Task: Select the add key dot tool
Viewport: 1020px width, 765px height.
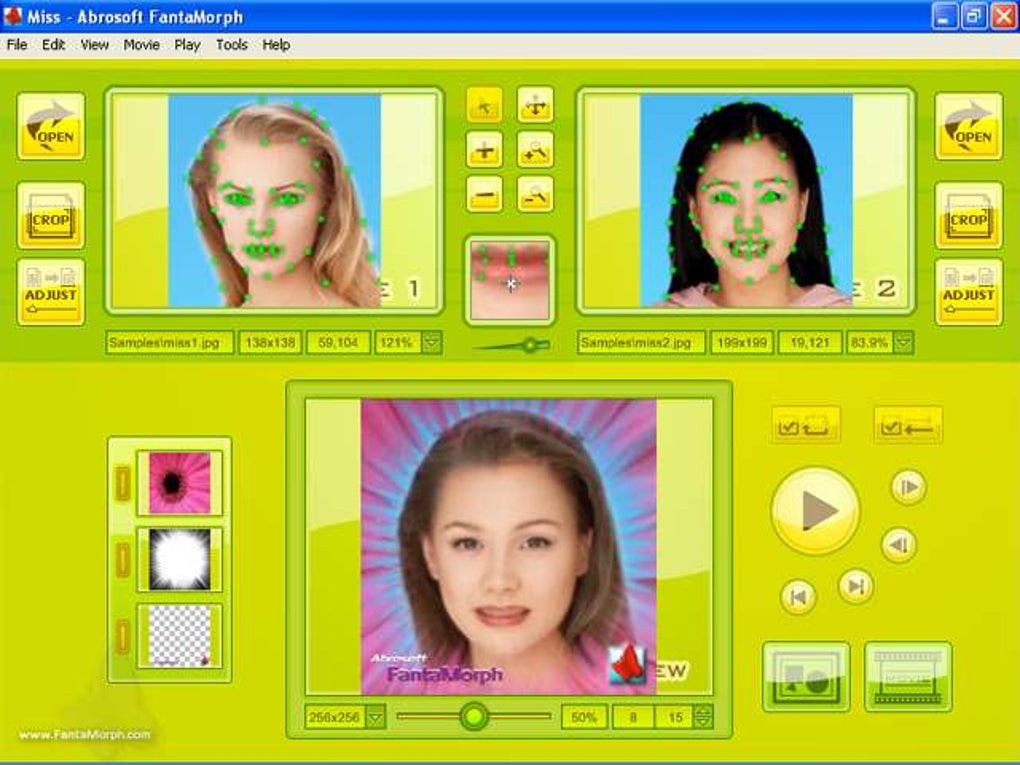Action: click(484, 150)
